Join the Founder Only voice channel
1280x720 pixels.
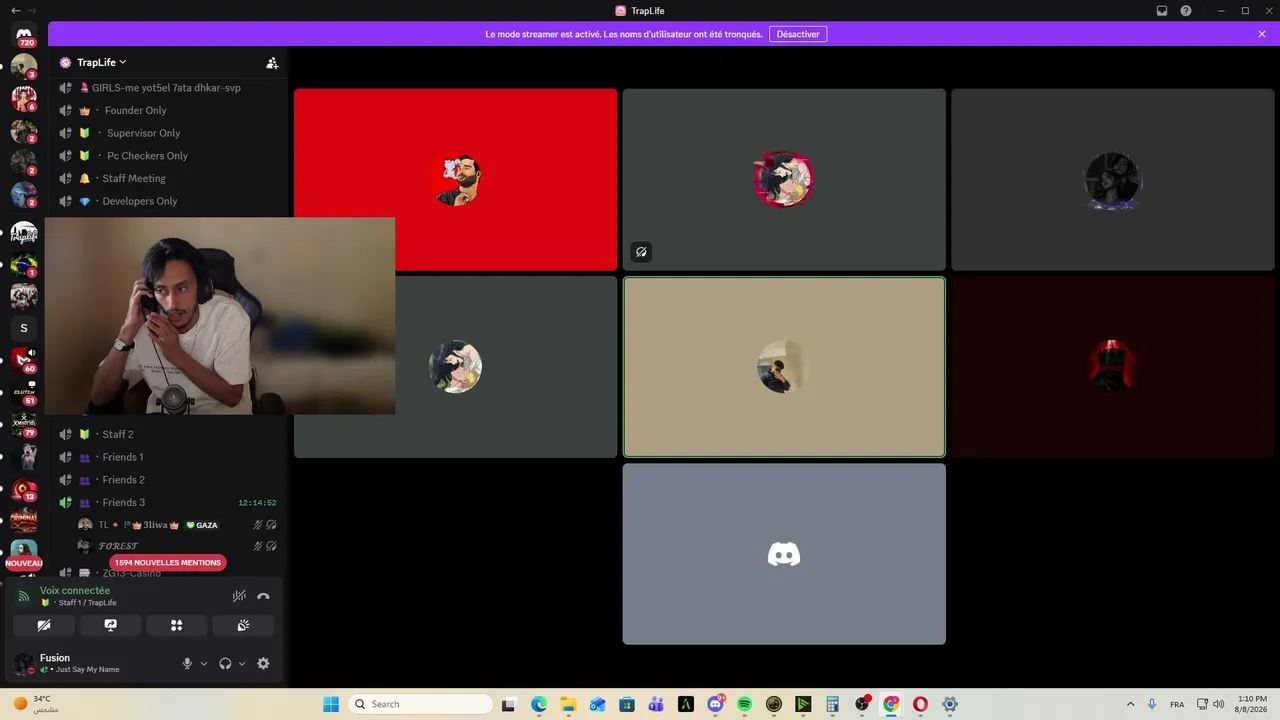[168, 110]
